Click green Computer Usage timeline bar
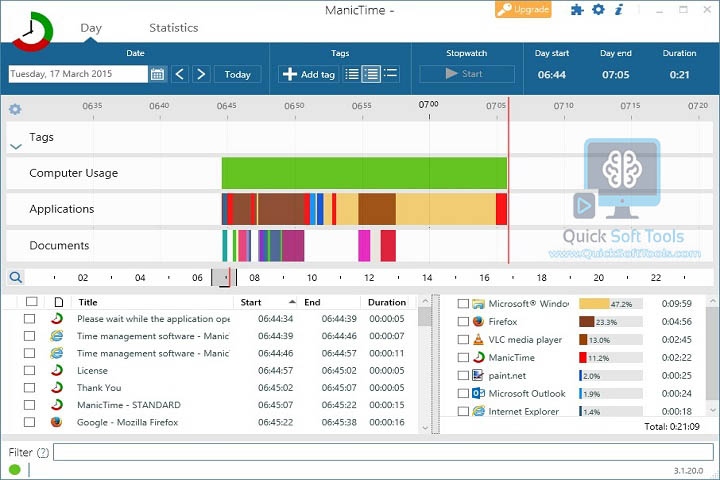 [x=364, y=173]
